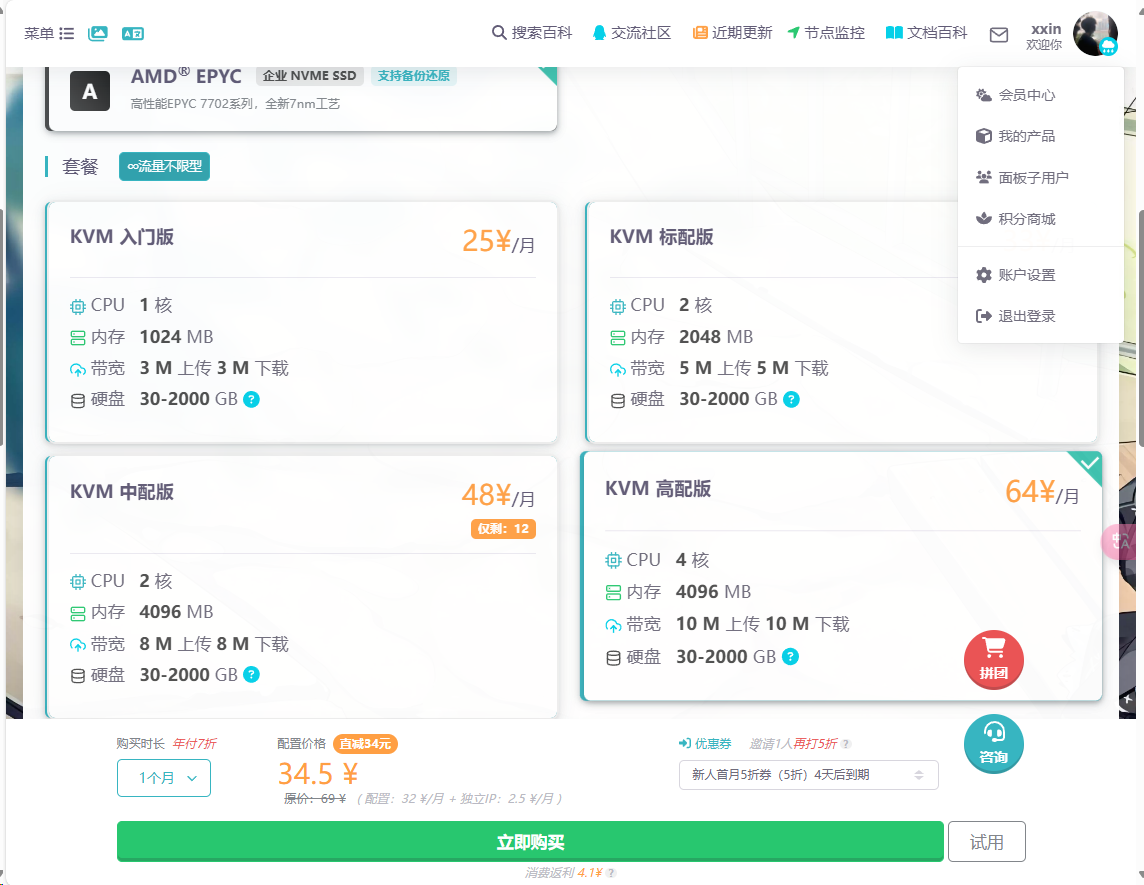
Task: Click the translation (A字) icon in the top bar
Action: tap(131, 32)
